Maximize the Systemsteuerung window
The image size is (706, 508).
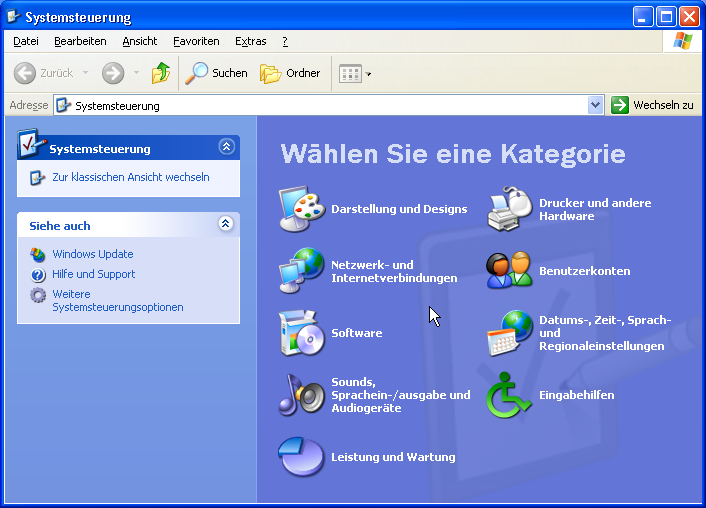666,17
